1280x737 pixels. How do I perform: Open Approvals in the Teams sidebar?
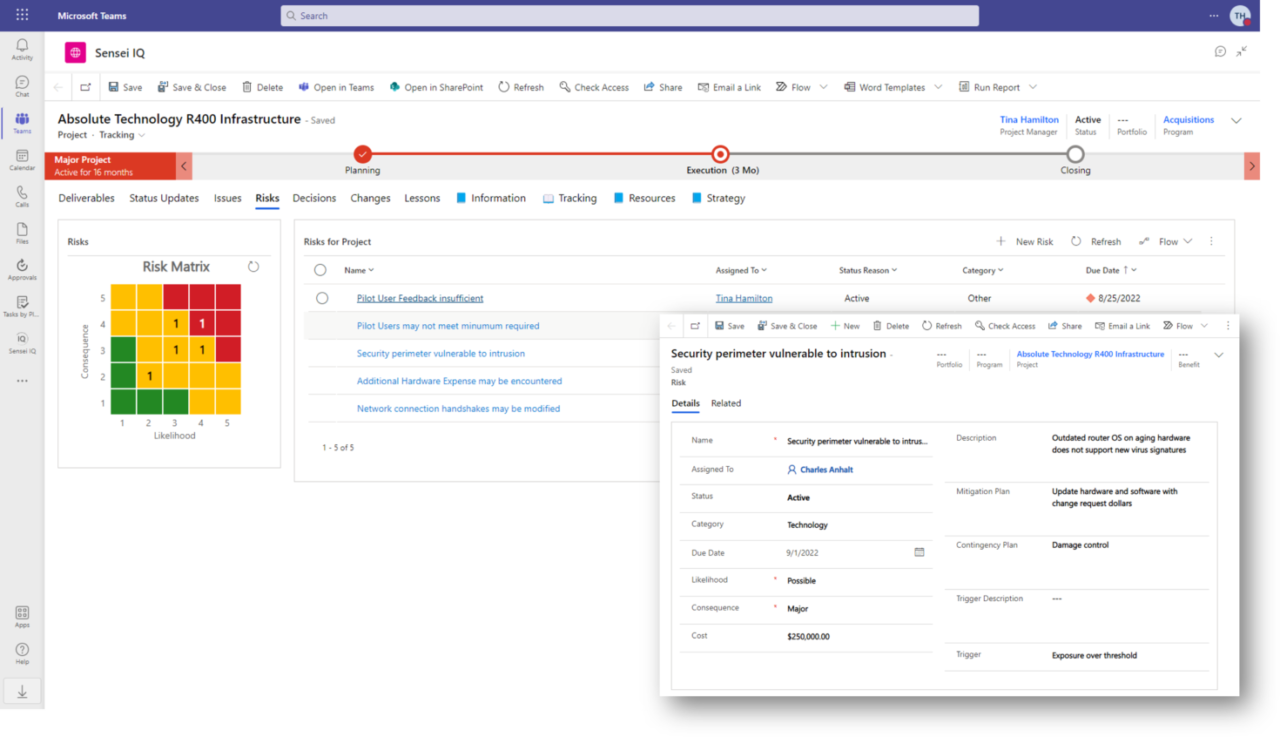point(22,270)
